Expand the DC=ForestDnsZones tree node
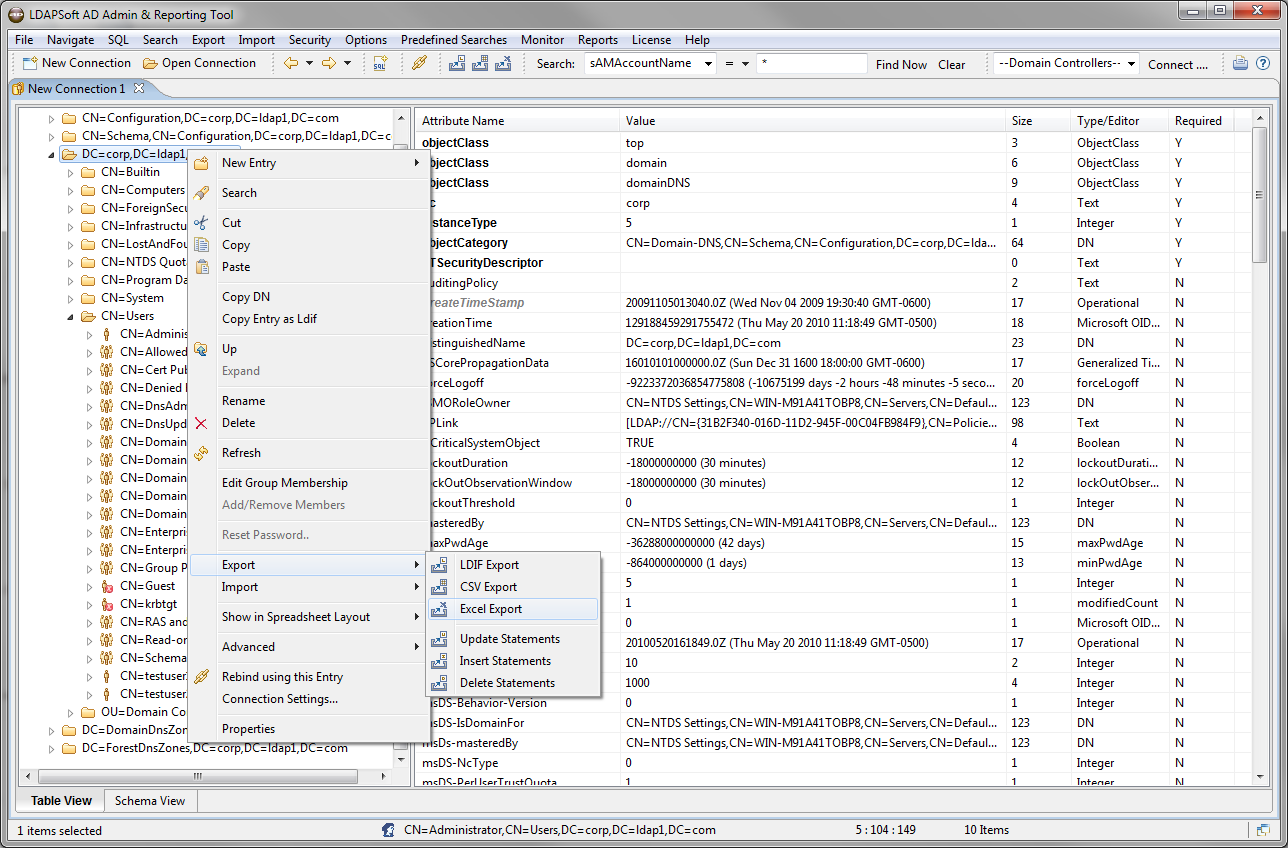1288x848 pixels. 52,749
